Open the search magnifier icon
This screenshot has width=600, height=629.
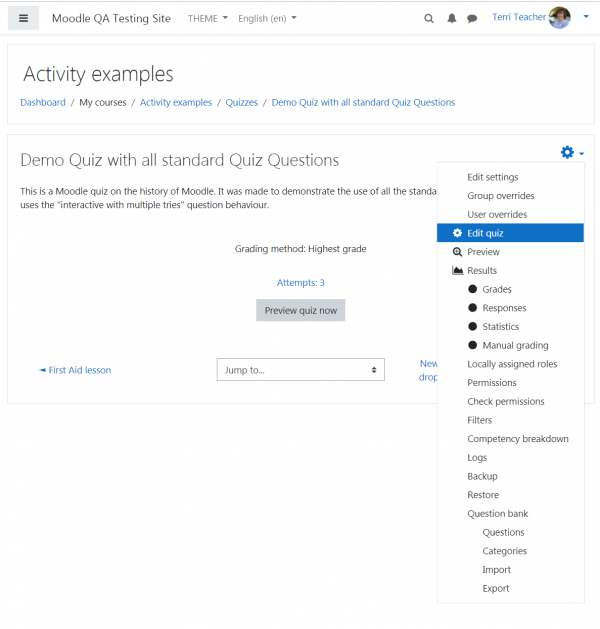coord(429,18)
